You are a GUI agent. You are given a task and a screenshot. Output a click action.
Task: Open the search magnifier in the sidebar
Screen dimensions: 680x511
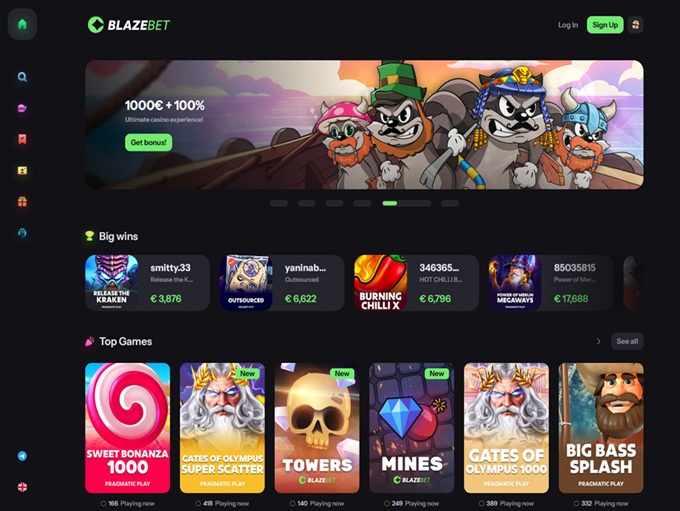(22, 77)
